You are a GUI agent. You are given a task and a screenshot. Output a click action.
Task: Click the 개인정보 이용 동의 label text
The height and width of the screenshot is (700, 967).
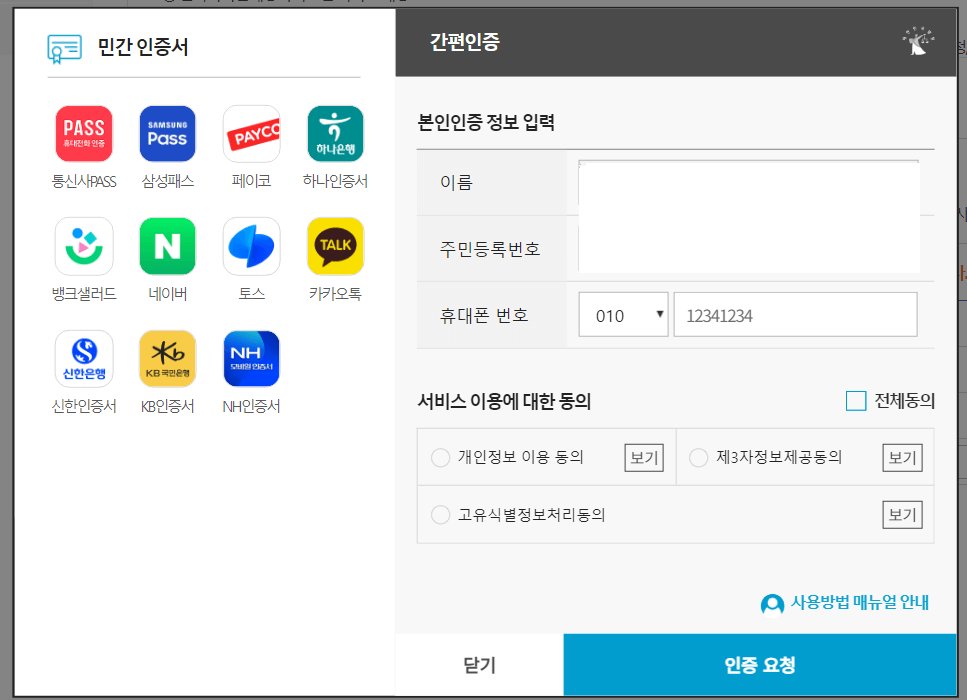[521, 457]
